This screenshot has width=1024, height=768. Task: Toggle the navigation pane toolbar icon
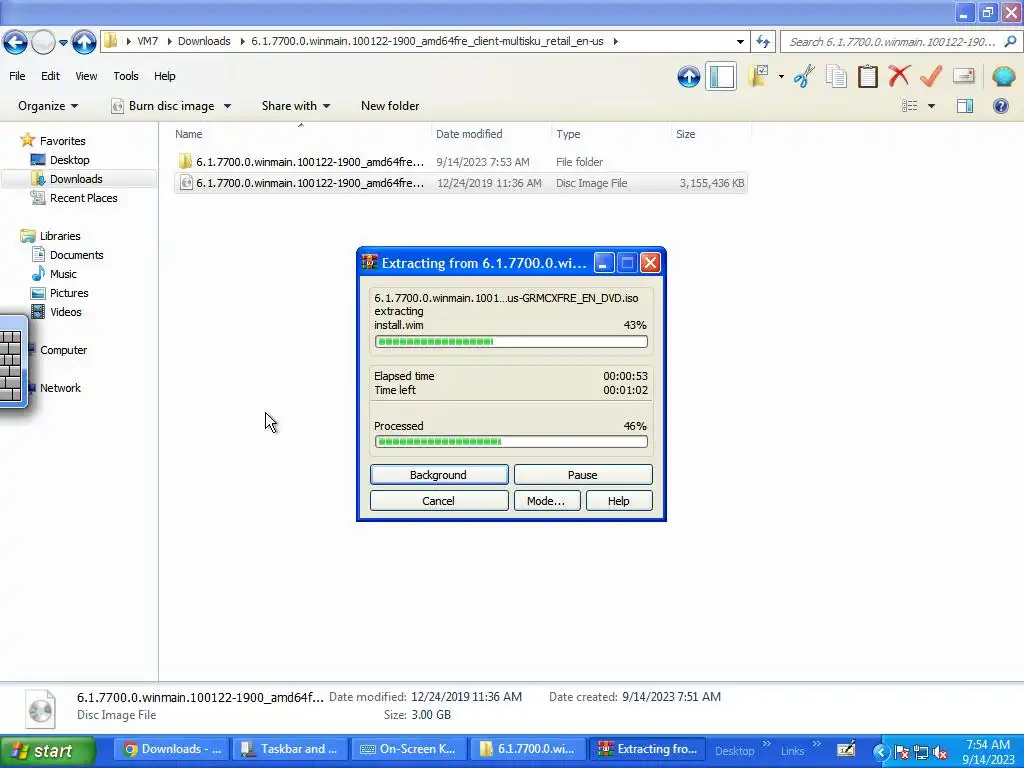click(x=721, y=76)
